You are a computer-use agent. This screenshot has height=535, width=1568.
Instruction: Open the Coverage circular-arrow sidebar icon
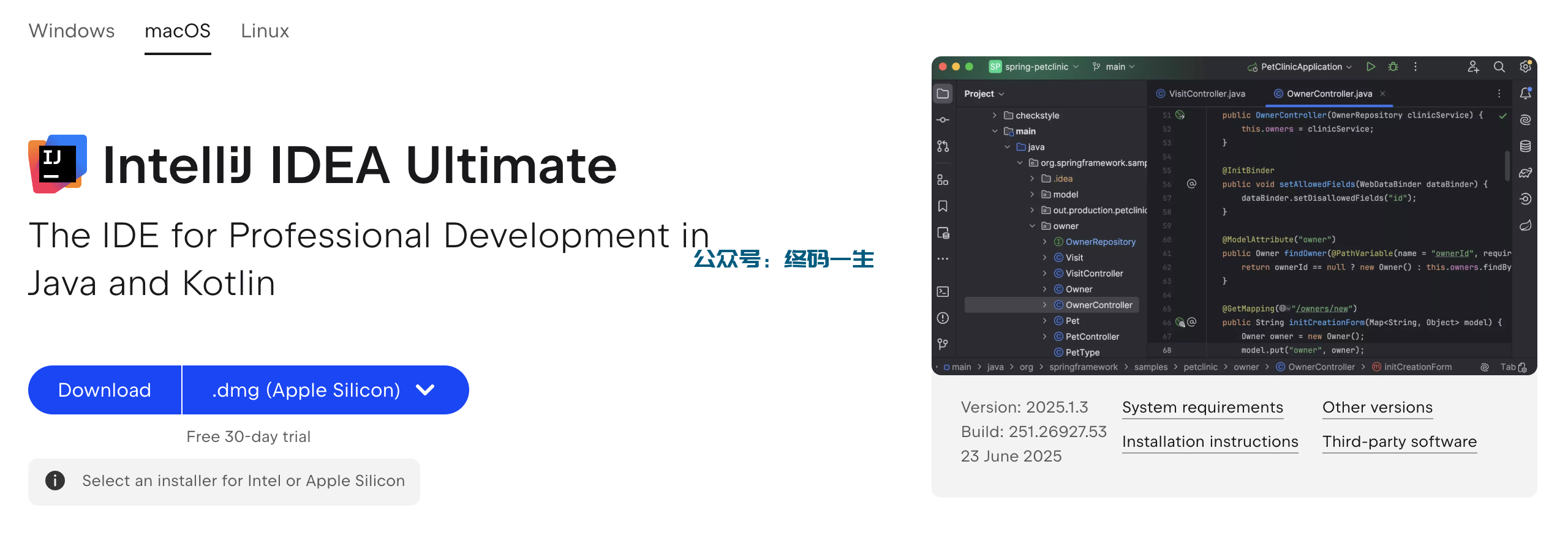tap(1526, 199)
